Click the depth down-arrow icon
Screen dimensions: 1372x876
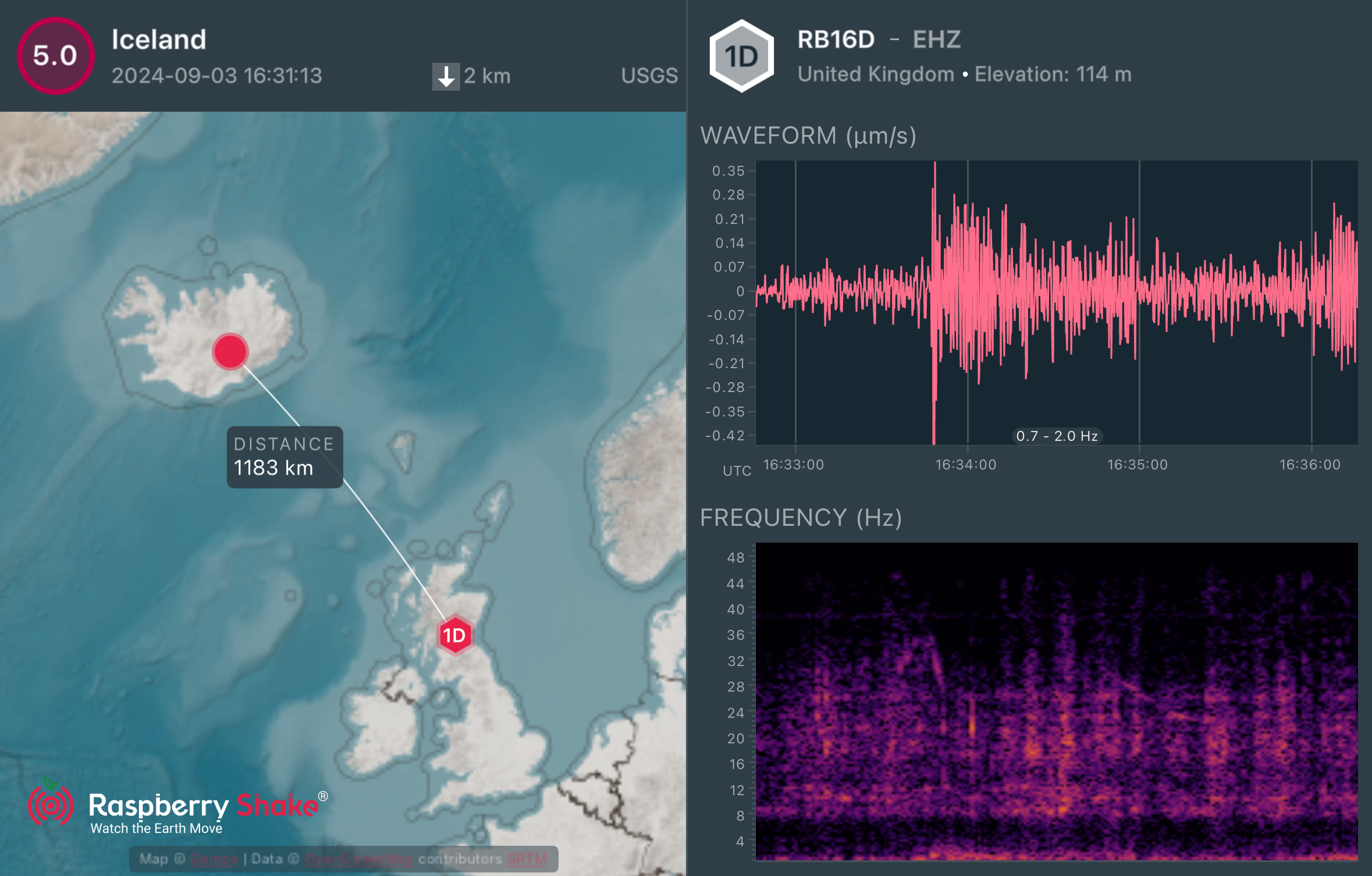(x=446, y=76)
